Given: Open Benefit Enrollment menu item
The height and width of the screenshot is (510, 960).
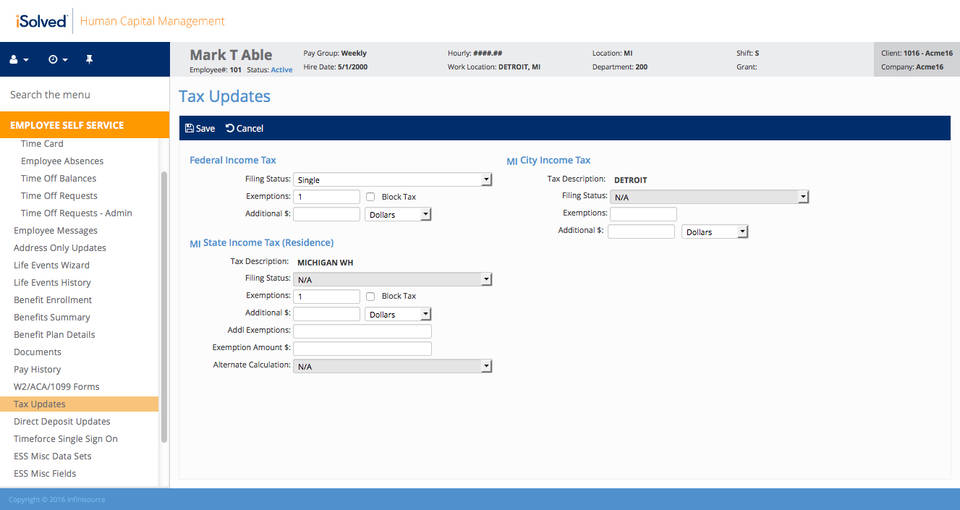Looking at the screenshot, I should coord(53,300).
